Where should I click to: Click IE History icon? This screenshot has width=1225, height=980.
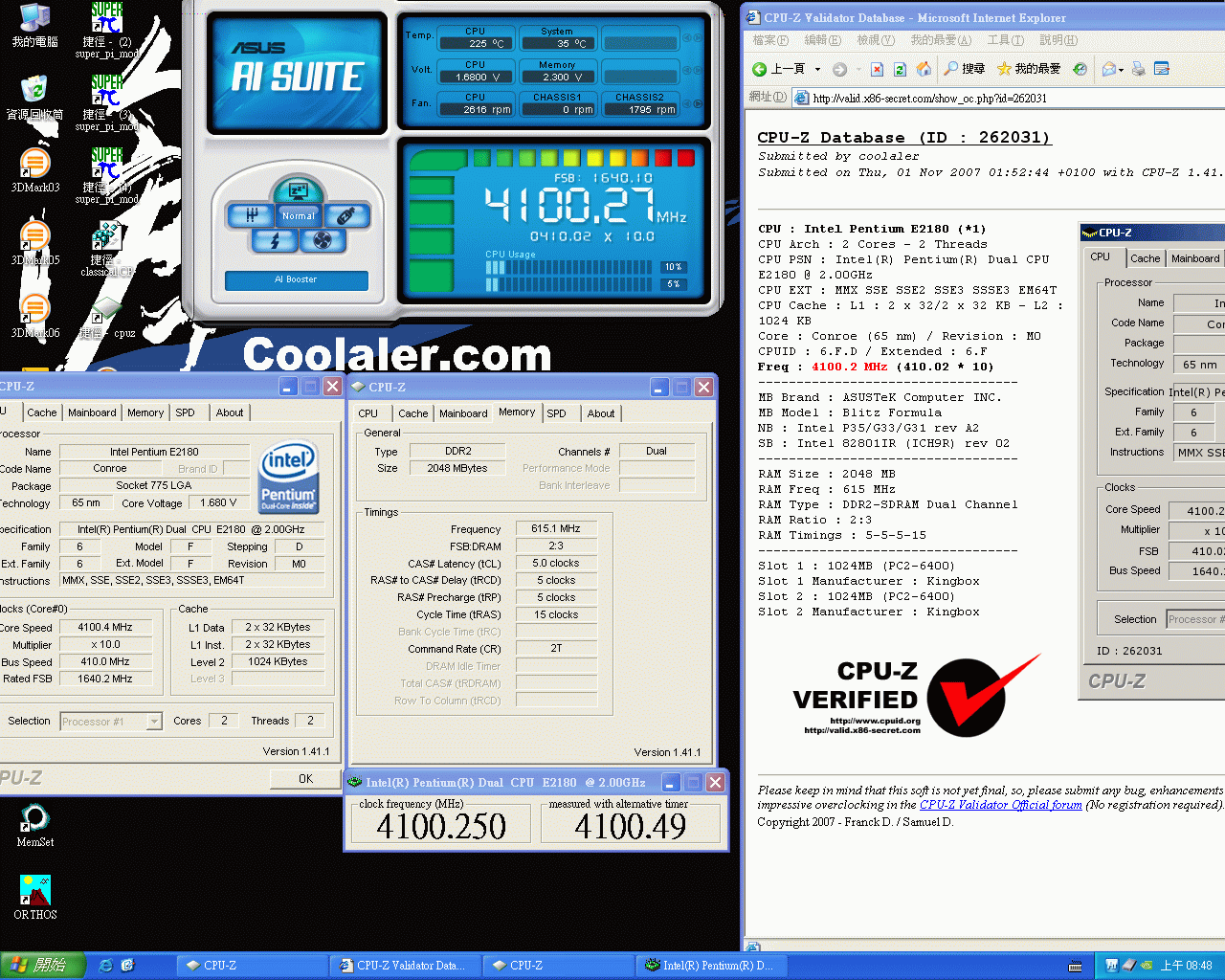(1080, 69)
